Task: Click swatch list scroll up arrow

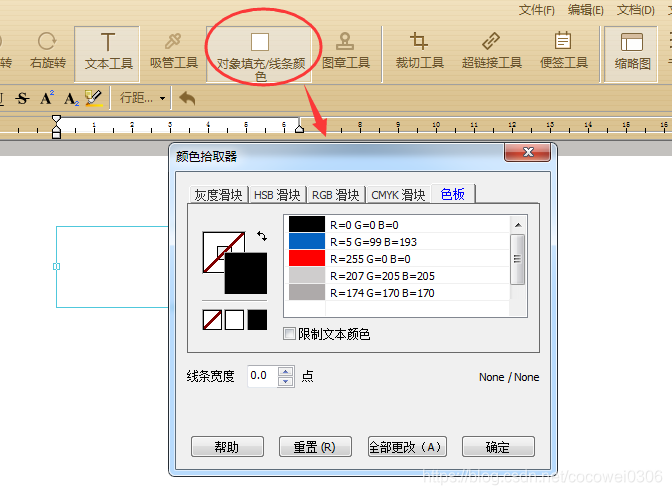Action: point(518,225)
